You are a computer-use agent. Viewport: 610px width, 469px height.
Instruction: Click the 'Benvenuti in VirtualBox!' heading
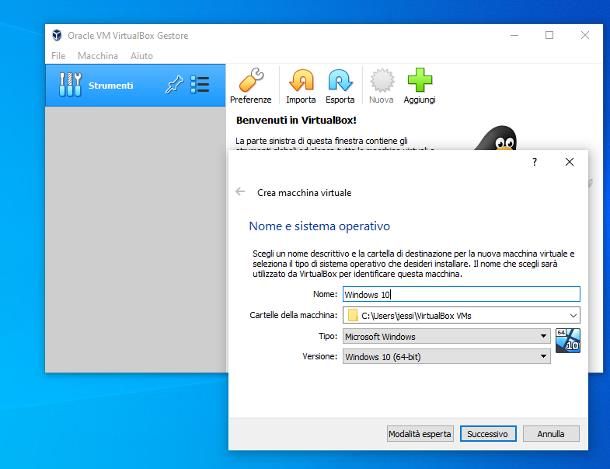point(296,121)
